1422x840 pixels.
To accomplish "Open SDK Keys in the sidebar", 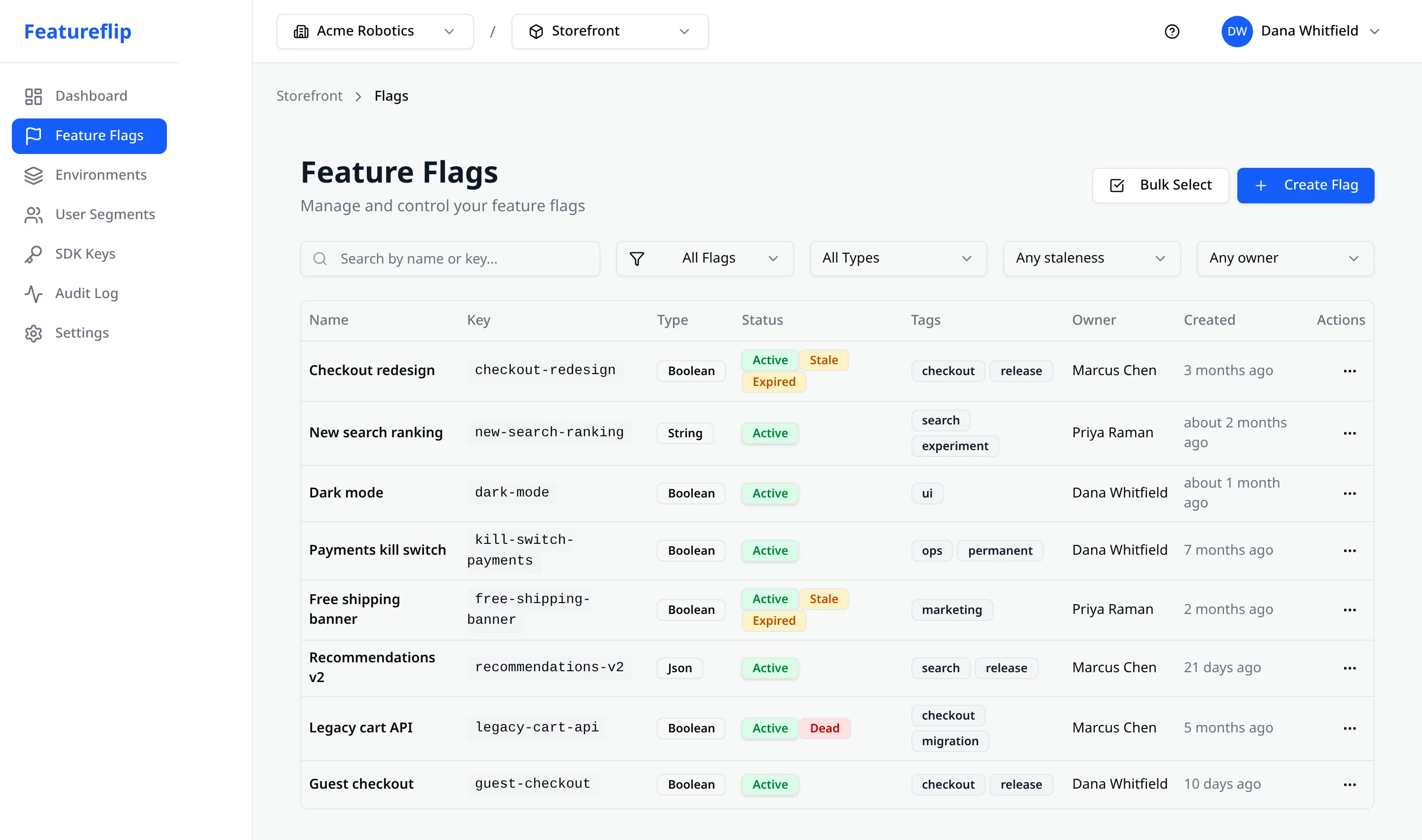I will (x=89, y=254).
